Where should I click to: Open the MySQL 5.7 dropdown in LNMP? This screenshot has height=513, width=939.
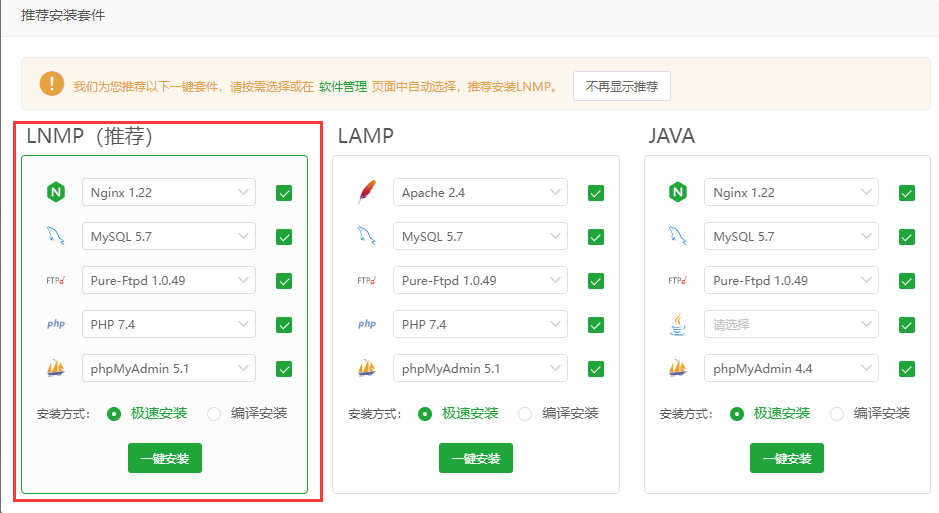pyautogui.click(x=169, y=236)
